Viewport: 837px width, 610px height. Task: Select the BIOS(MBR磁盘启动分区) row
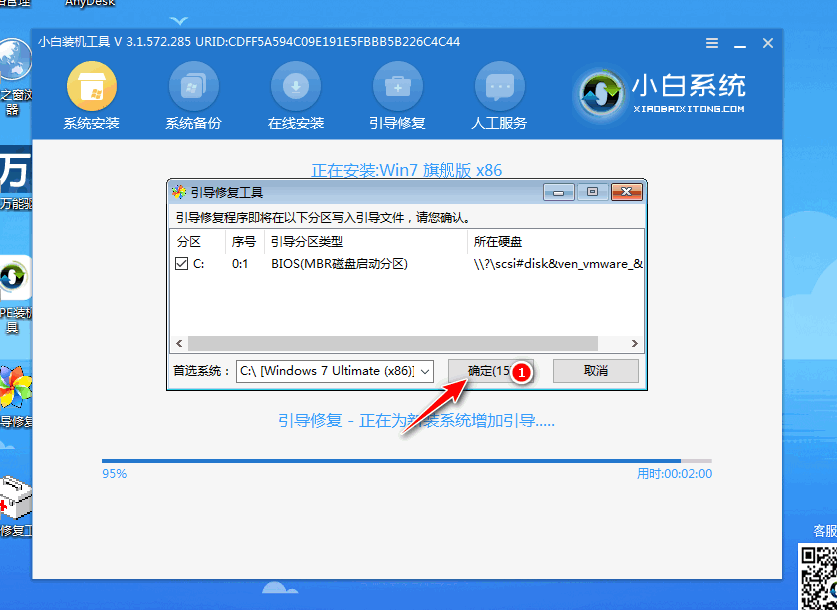click(x=339, y=264)
